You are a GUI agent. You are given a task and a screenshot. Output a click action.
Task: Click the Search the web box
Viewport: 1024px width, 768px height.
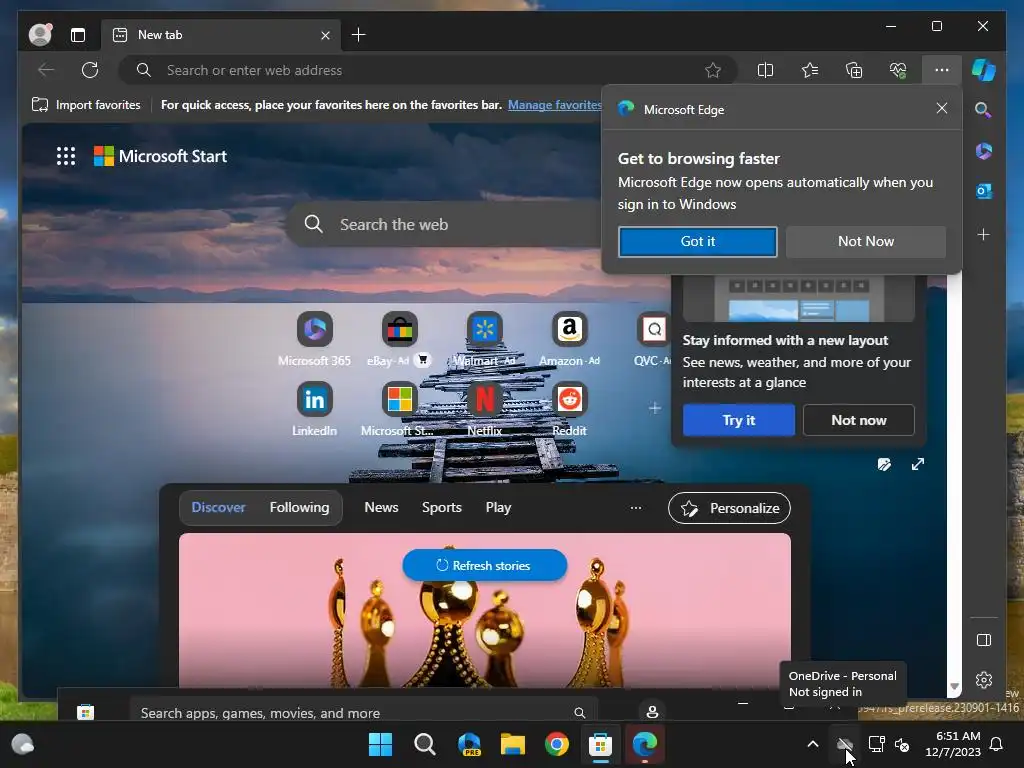[x=445, y=224]
